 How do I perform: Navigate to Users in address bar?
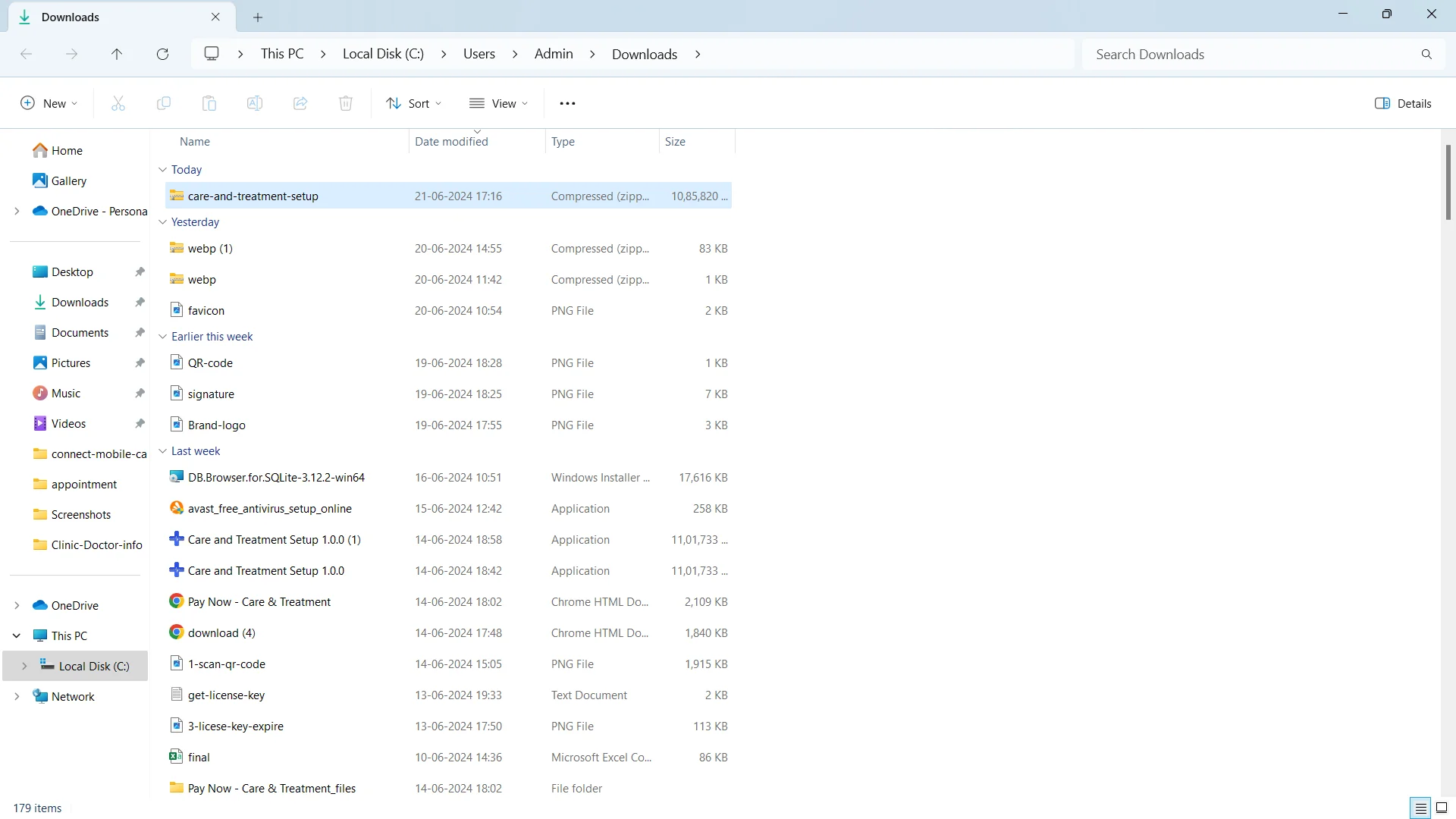click(x=479, y=54)
